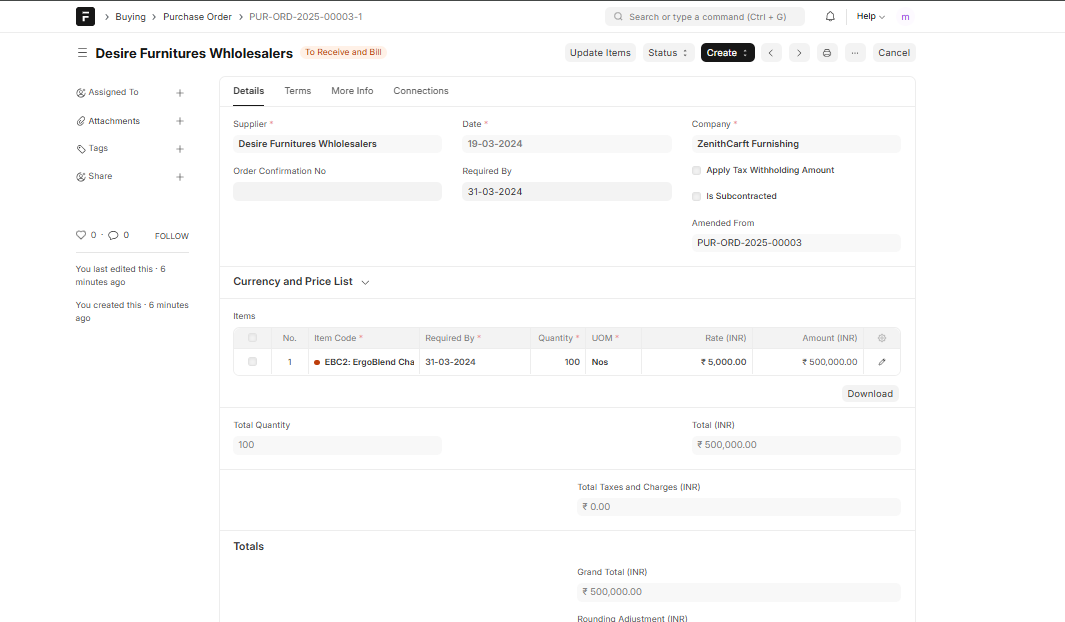Expand Currency and Price List section
The height and width of the screenshot is (622, 1065).
coord(301,282)
